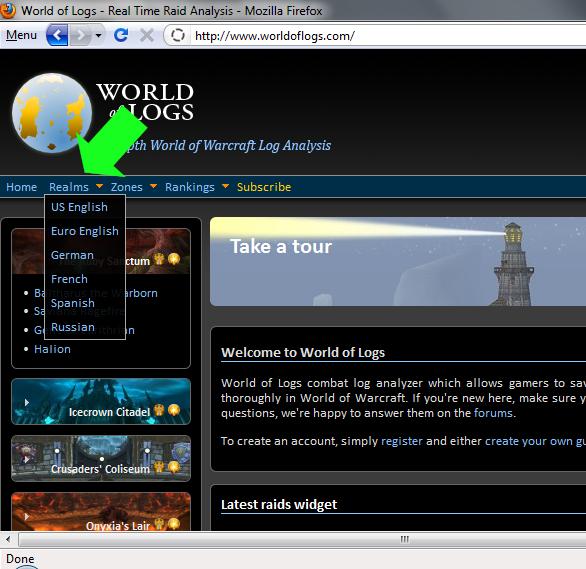Viewport: 586px width, 569px height.
Task: Choose German in the Realms dropdown
Action: click(72, 255)
